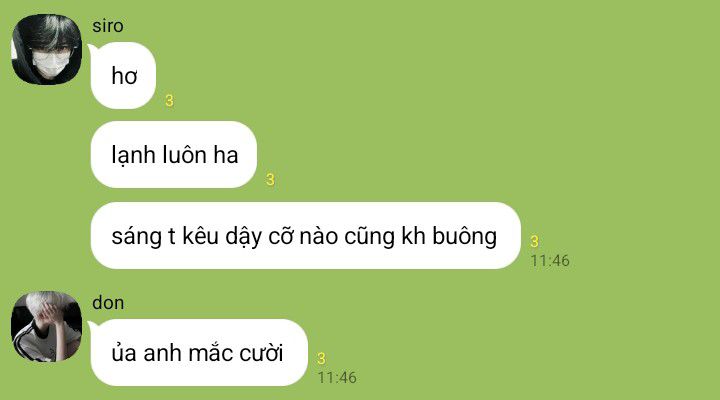Select the "hơ" message bubble
Image resolution: width=720 pixels, height=400 pixels.
pos(123,76)
